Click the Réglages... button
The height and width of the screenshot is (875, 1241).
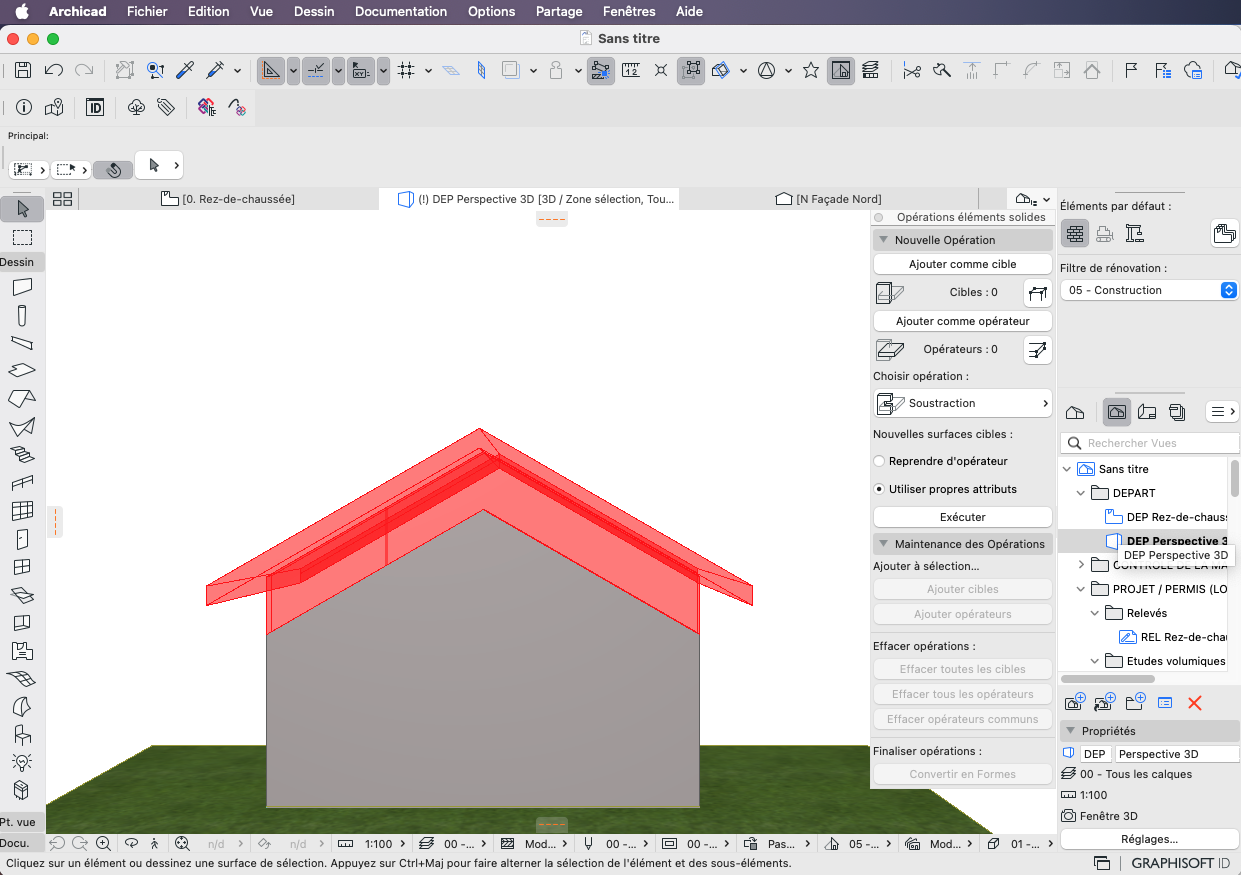click(1149, 839)
